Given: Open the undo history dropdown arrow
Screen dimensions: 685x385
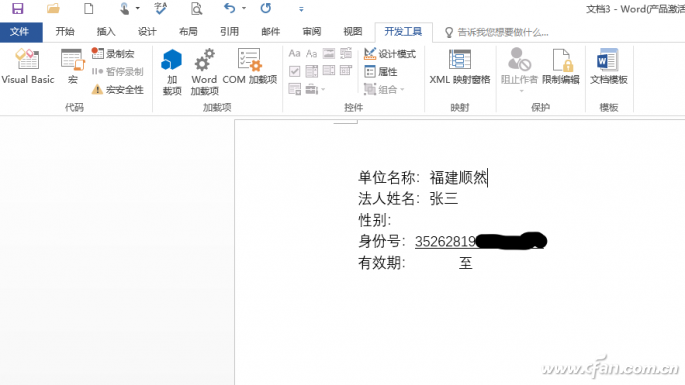Looking at the screenshot, I should [244, 8].
